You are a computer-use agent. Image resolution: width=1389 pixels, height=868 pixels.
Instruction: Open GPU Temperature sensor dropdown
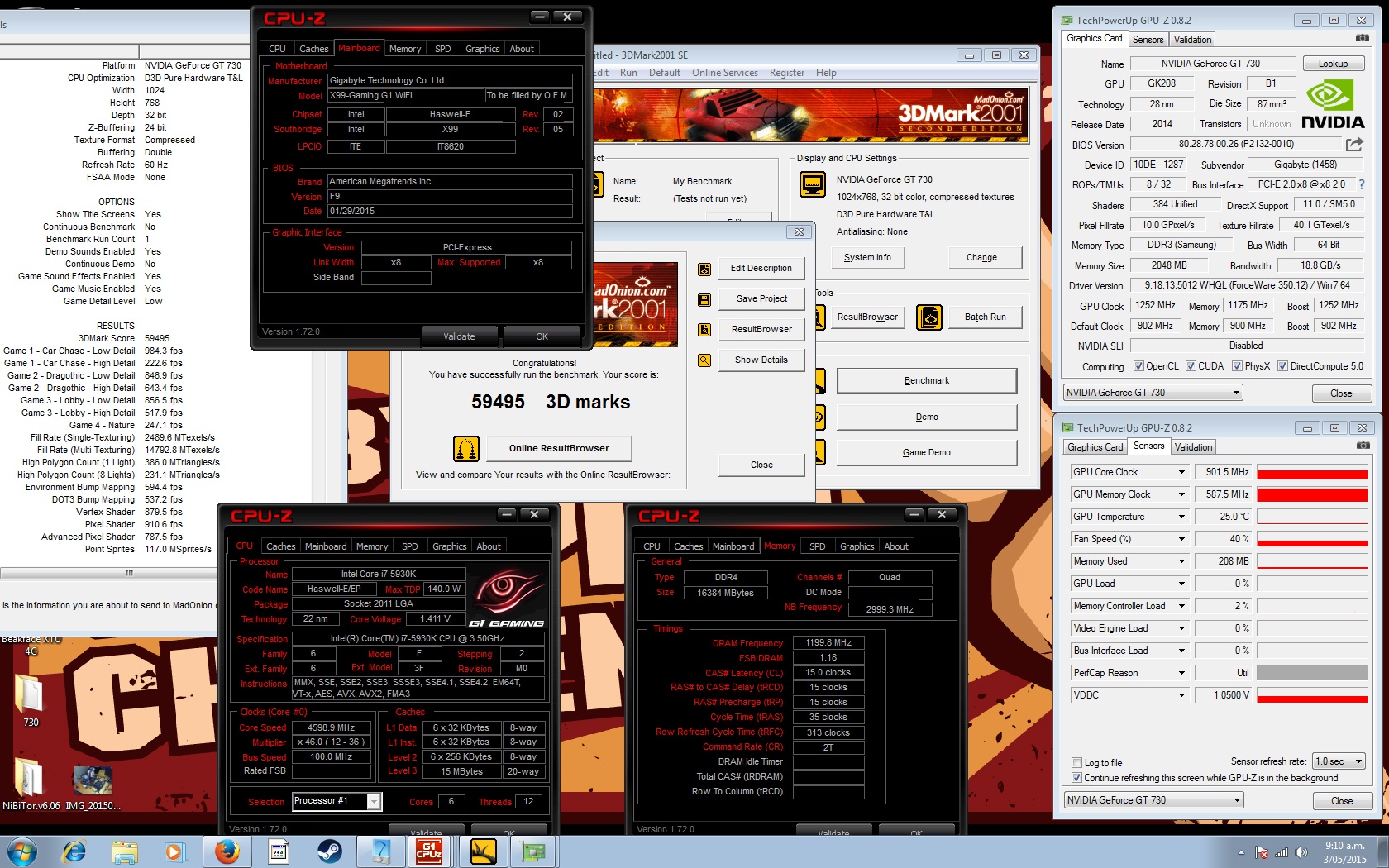[x=1181, y=517]
